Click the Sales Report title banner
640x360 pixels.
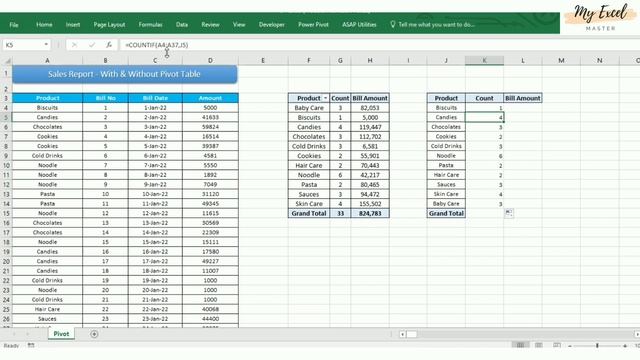coord(124,74)
